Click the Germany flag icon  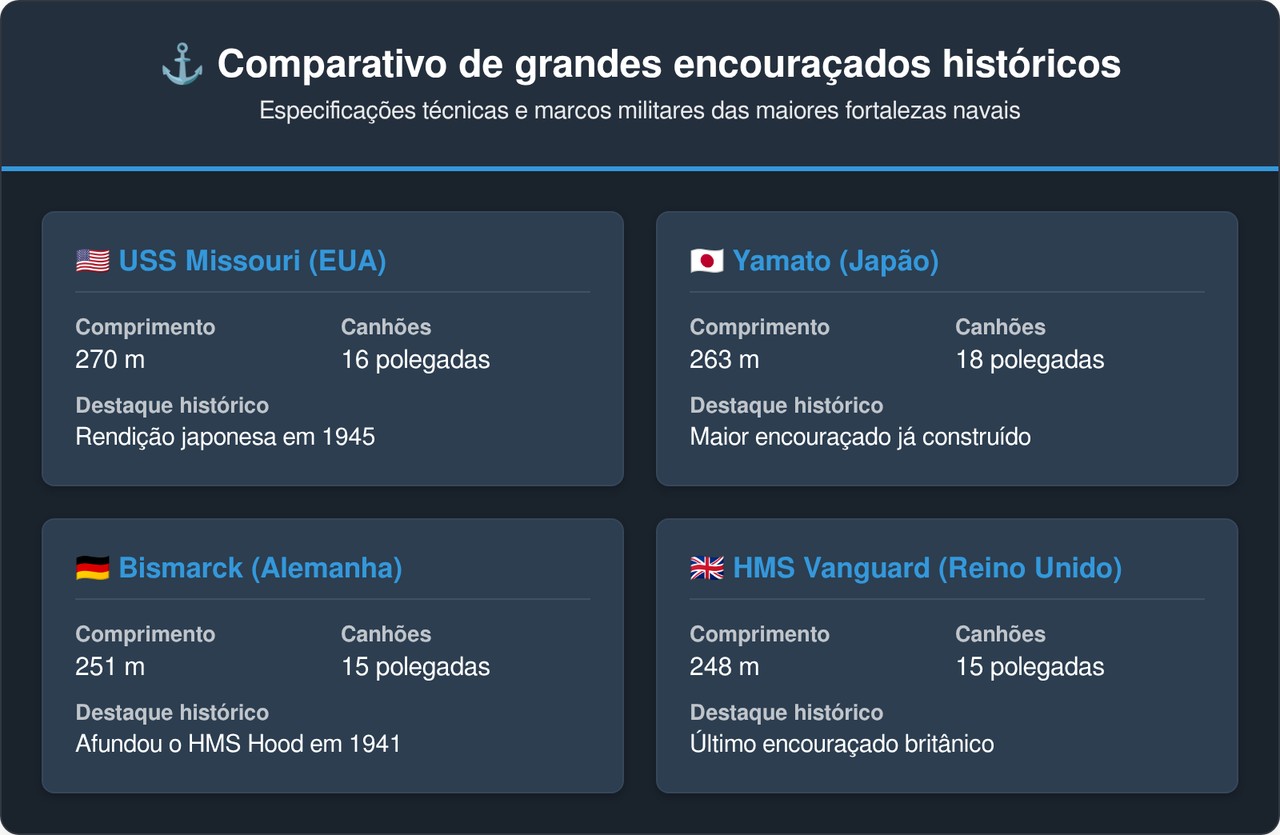[92, 568]
